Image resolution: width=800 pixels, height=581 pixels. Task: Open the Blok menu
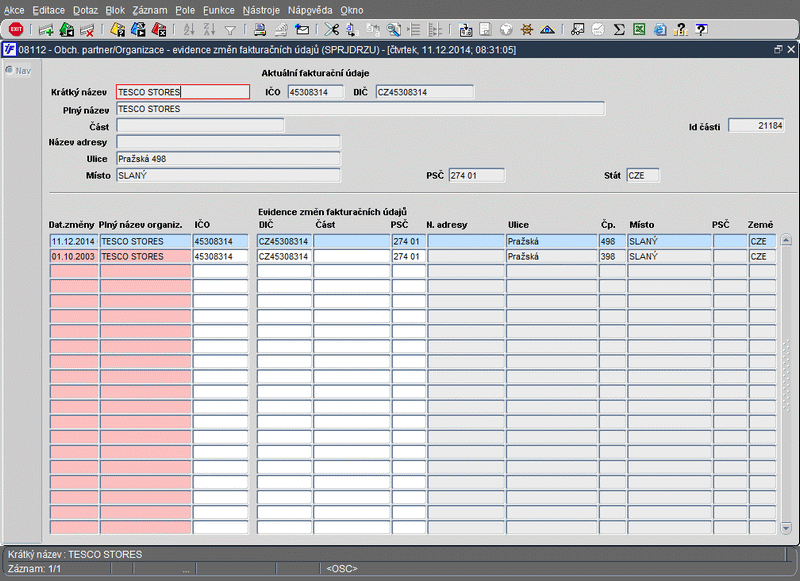coord(115,10)
